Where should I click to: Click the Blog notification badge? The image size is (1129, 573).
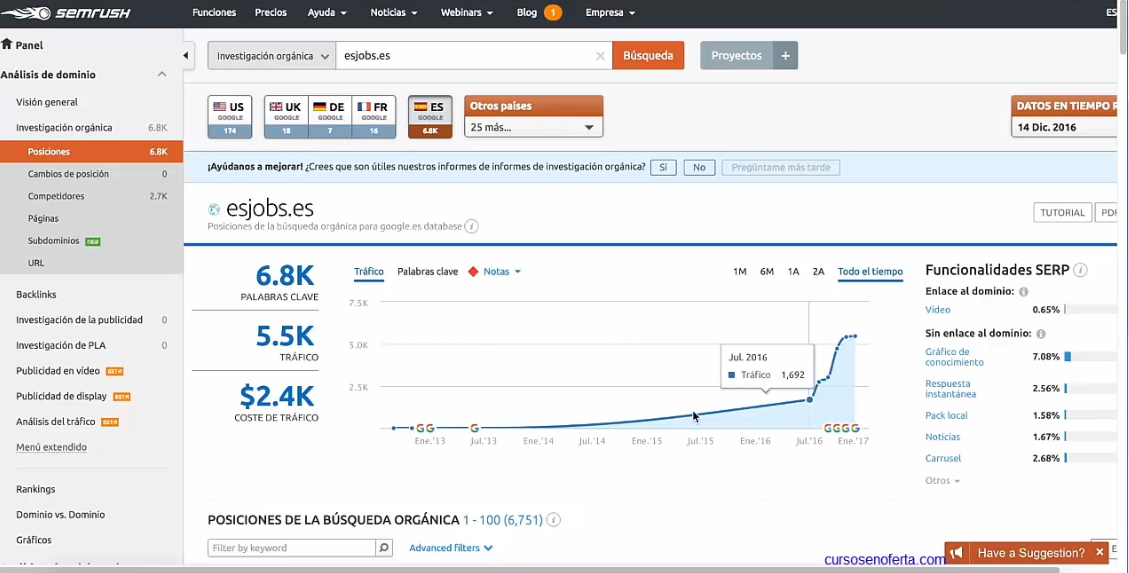pyautogui.click(x=553, y=13)
